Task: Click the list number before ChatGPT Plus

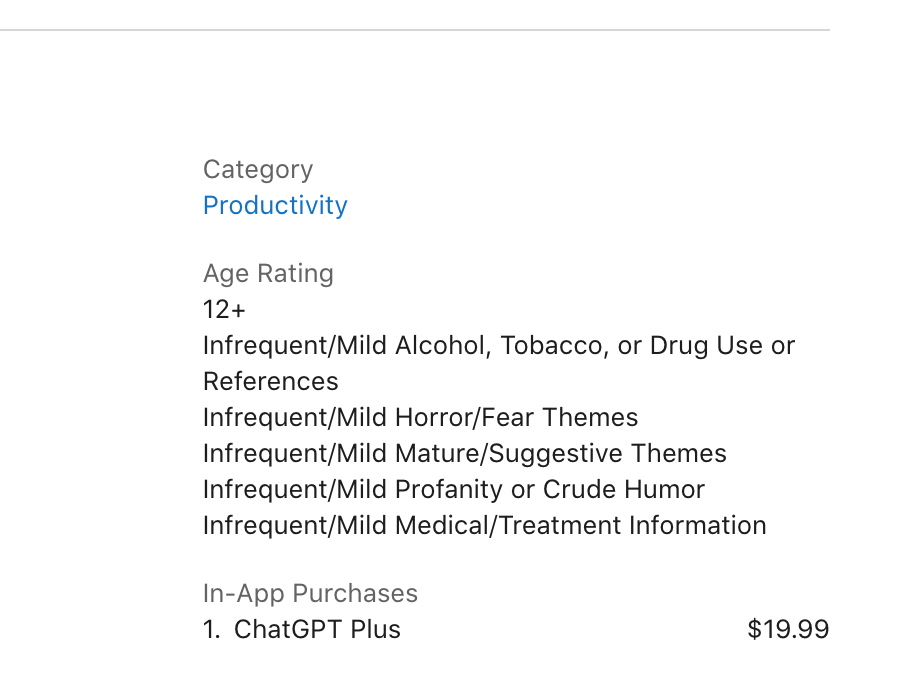Action: coord(211,629)
